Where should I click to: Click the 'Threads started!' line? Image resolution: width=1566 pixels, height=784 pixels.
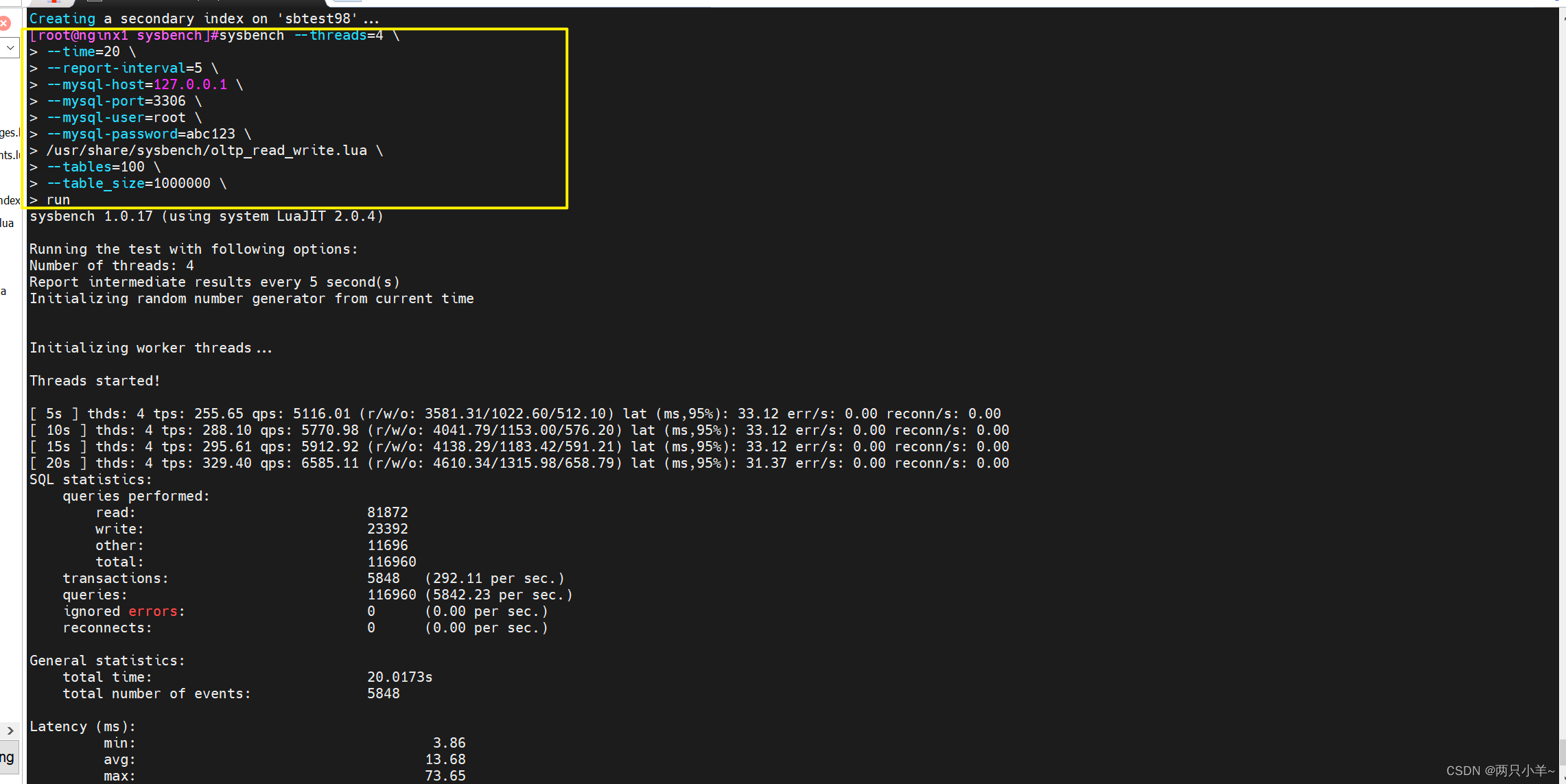(x=95, y=381)
